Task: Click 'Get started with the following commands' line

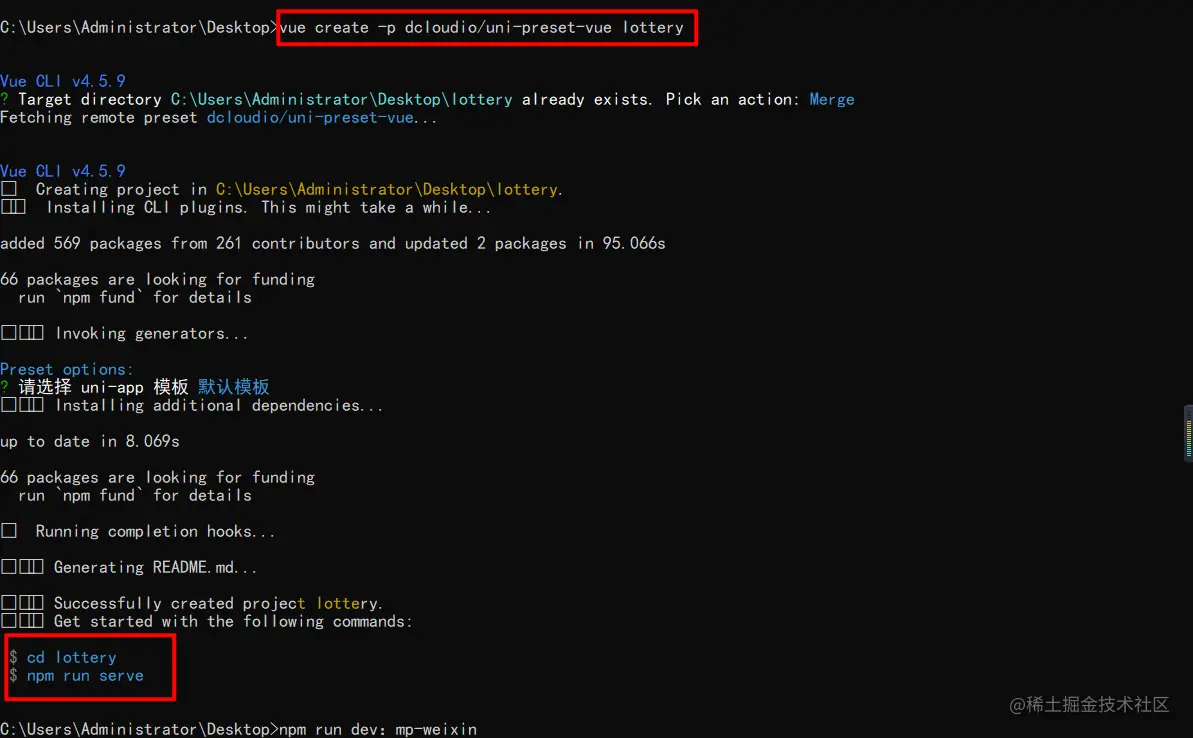Action: tap(206, 622)
